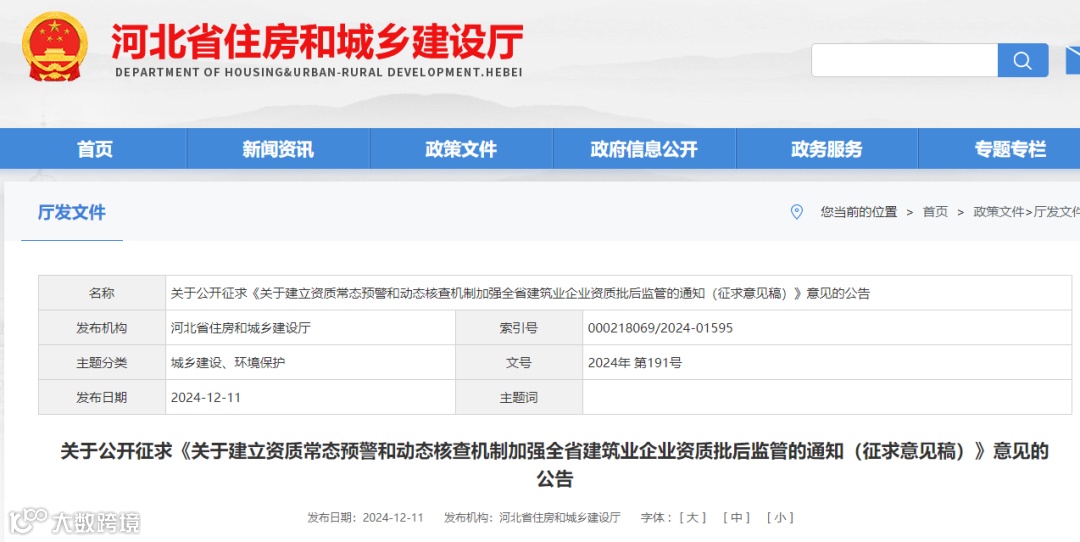Follow the breadcrumb 政策文件 link
1080x542 pixels.
coord(999,212)
